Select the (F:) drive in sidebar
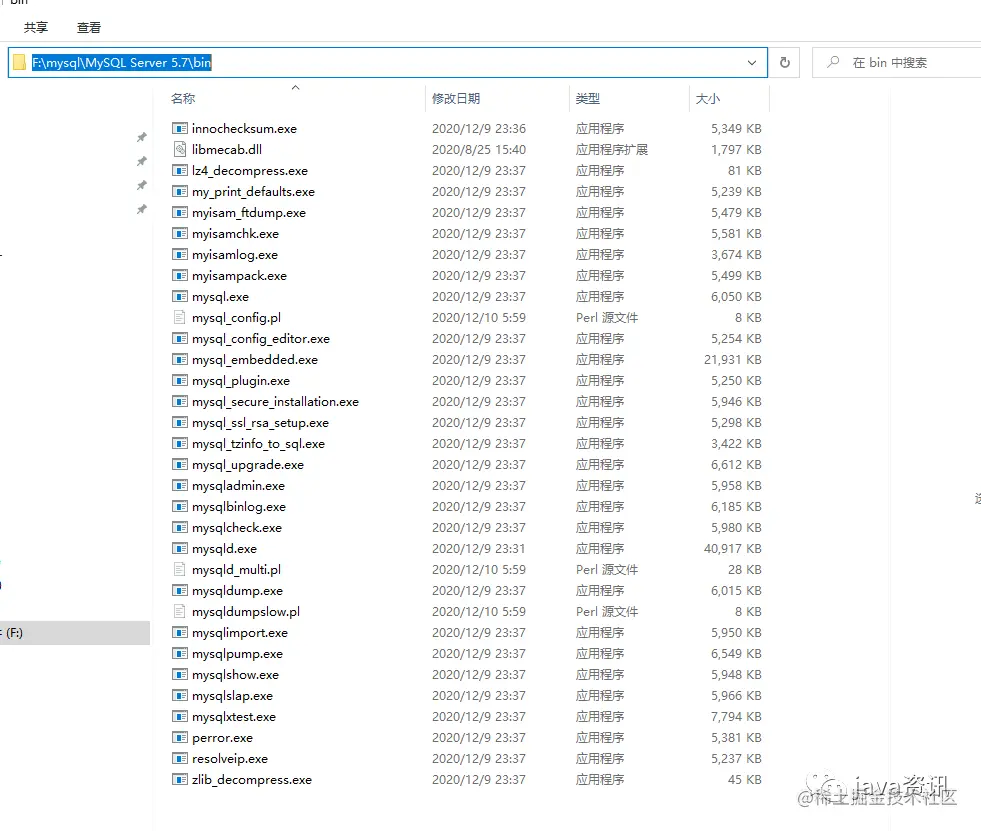 [74, 633]
